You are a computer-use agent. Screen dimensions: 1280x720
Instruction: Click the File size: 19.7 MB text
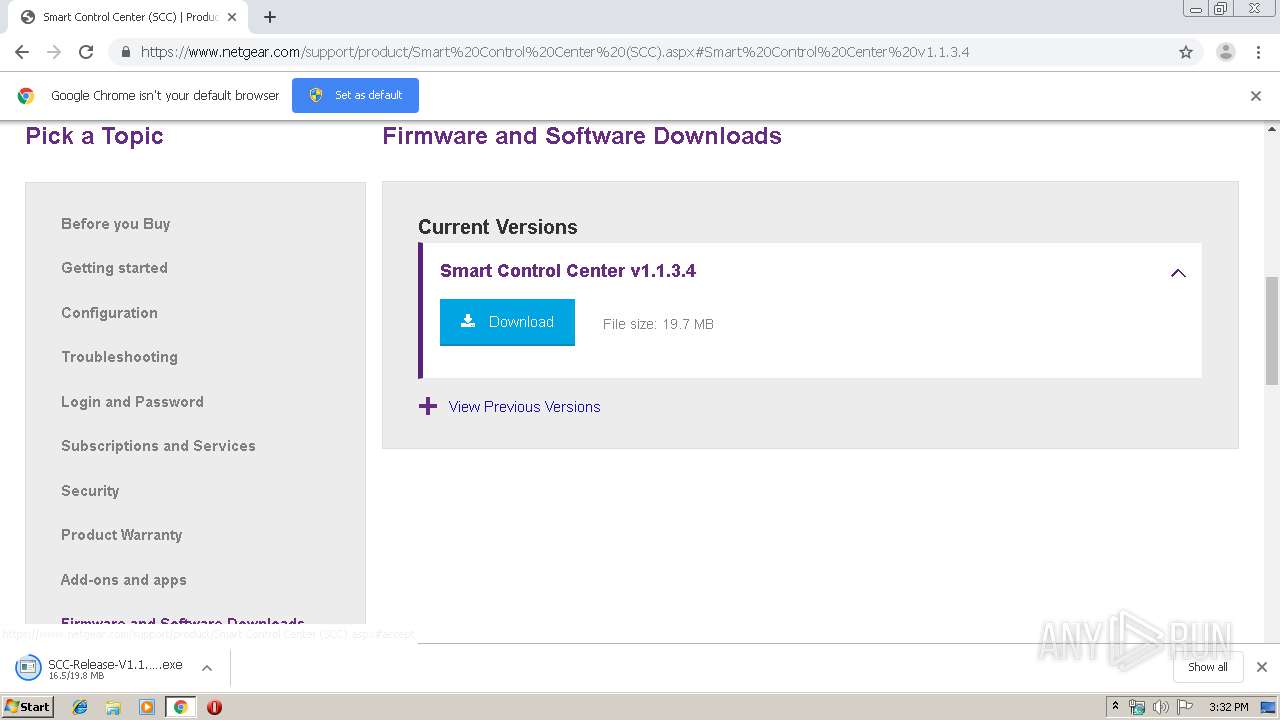(x=658, y=324)
